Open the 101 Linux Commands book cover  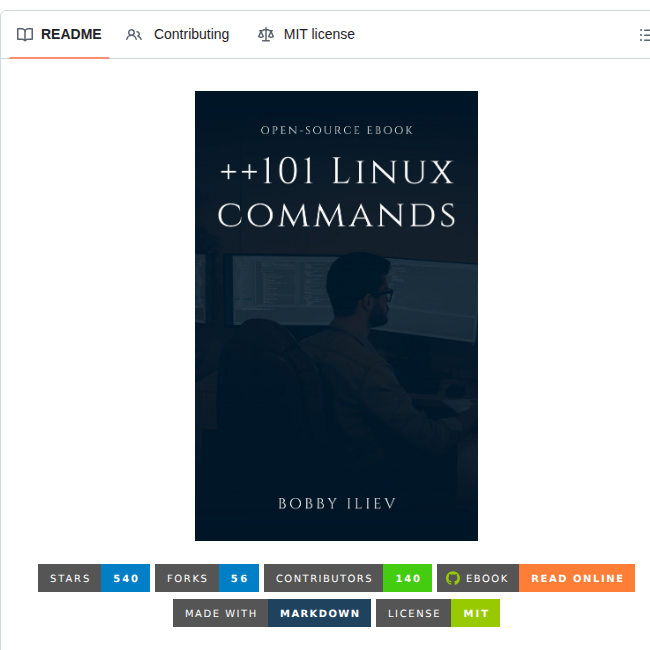336,316
